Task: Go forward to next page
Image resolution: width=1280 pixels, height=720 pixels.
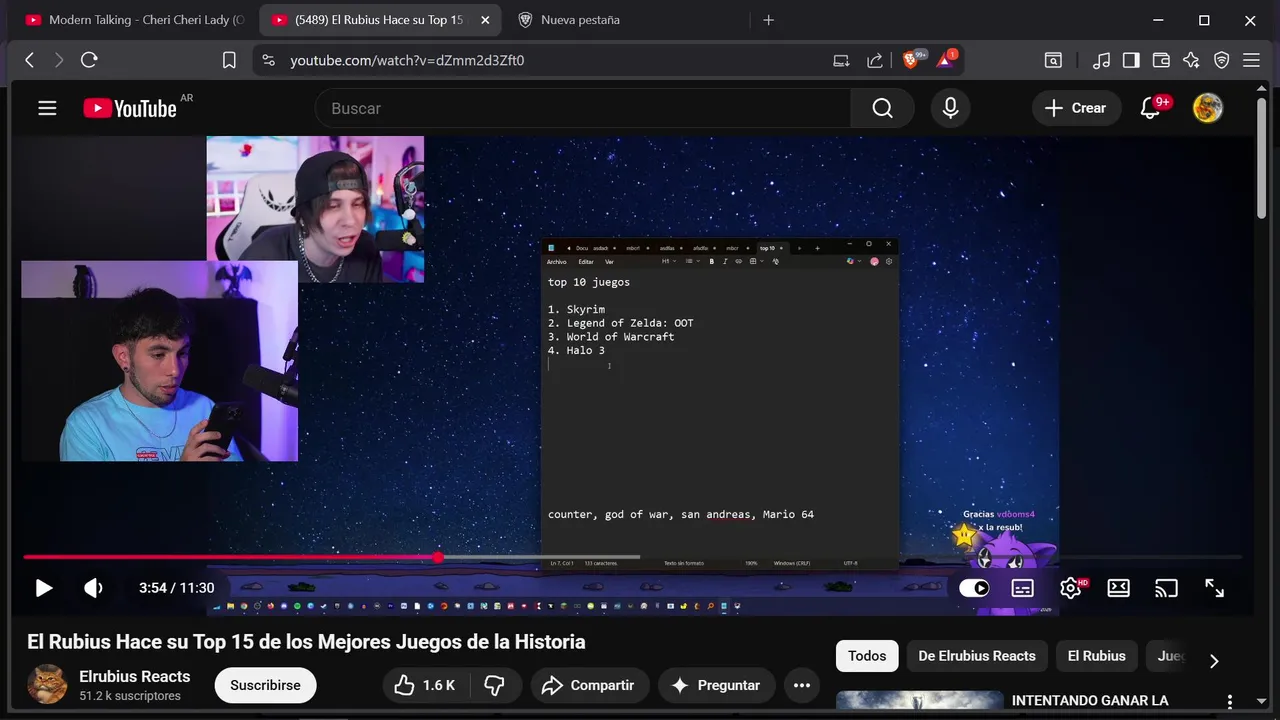Action: [59, 60]
